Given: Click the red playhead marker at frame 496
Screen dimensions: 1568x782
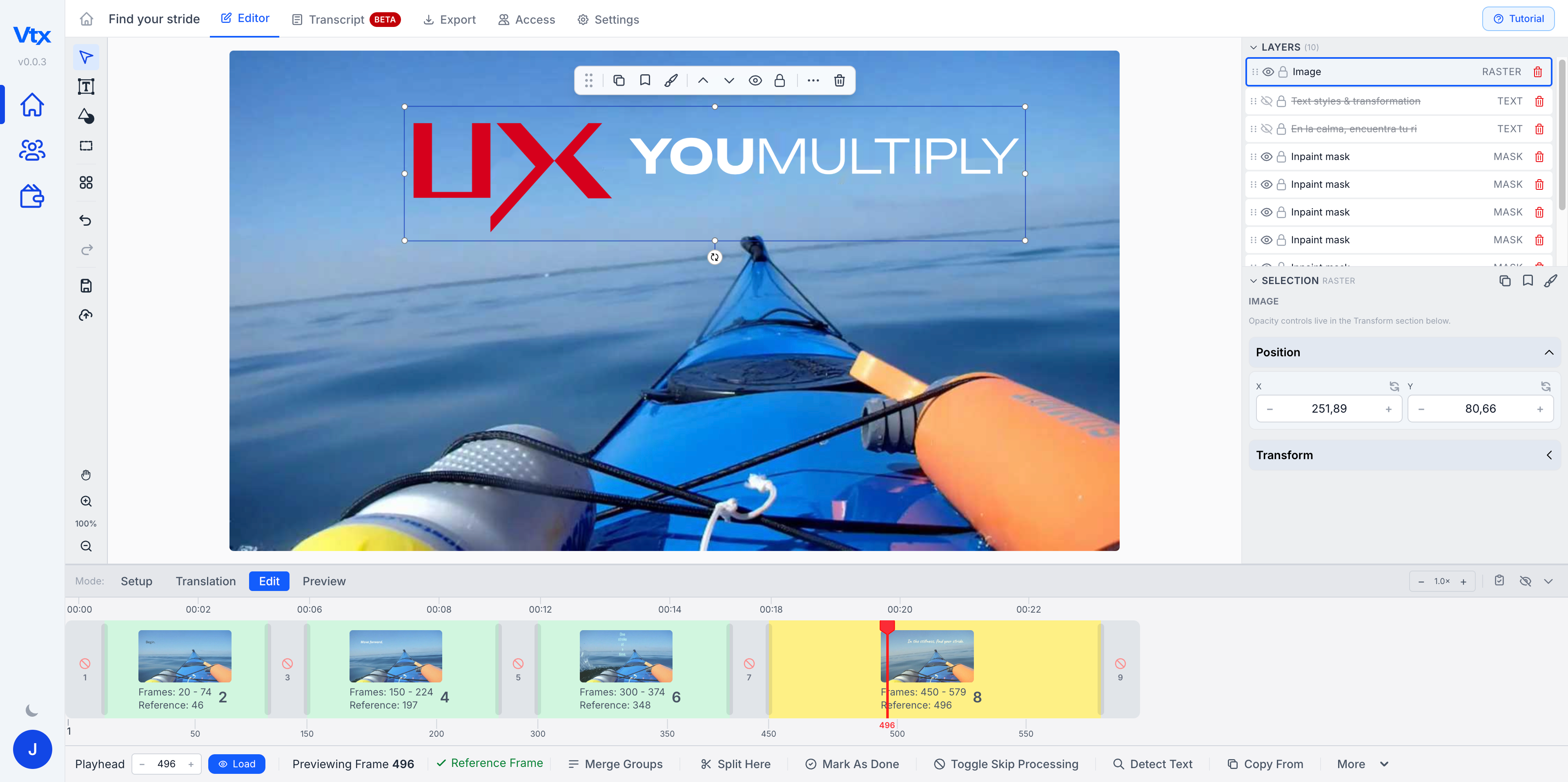Looking at the screenshot, I should coord(887,627).
